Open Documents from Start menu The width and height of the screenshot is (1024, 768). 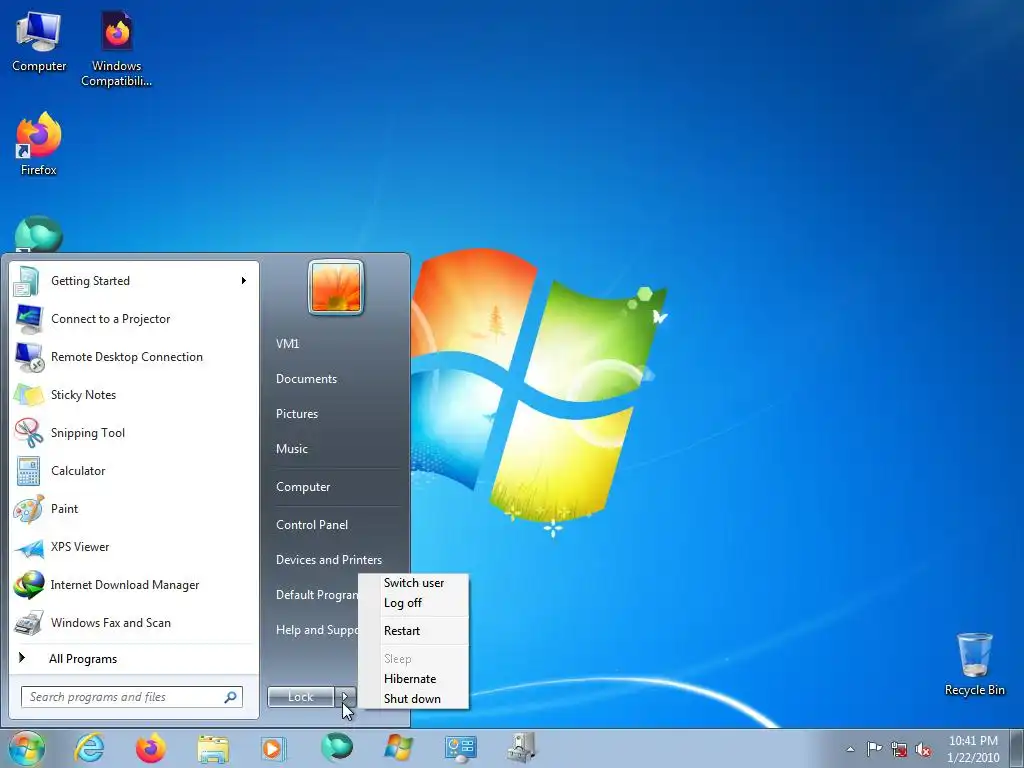click(306, 379)
